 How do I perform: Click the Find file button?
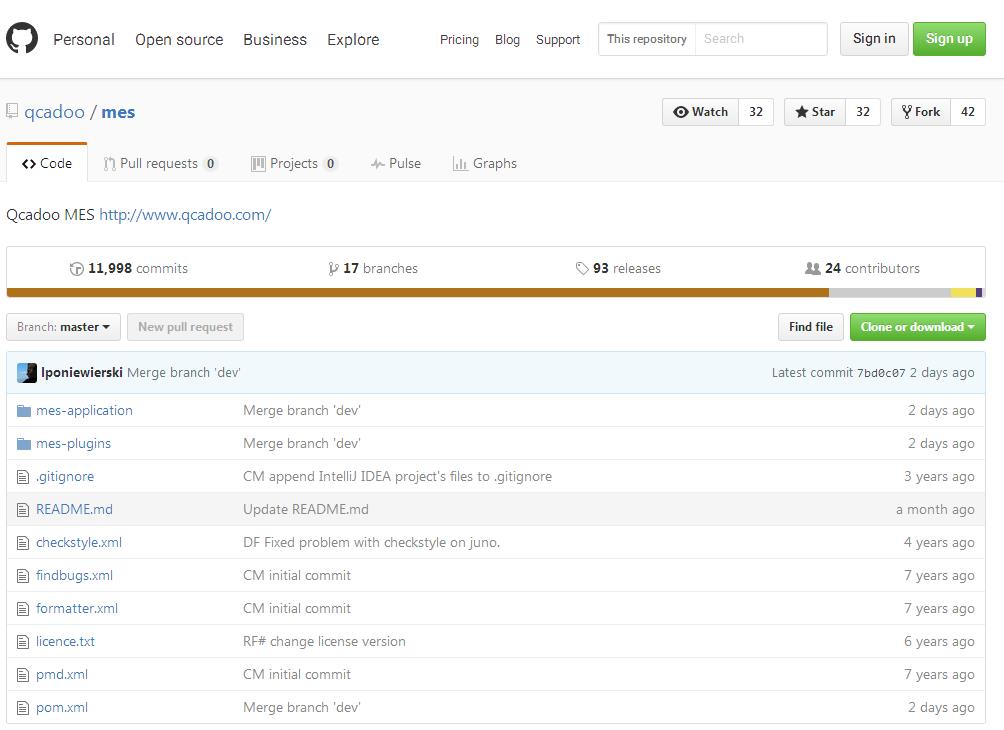pos(811,327)
